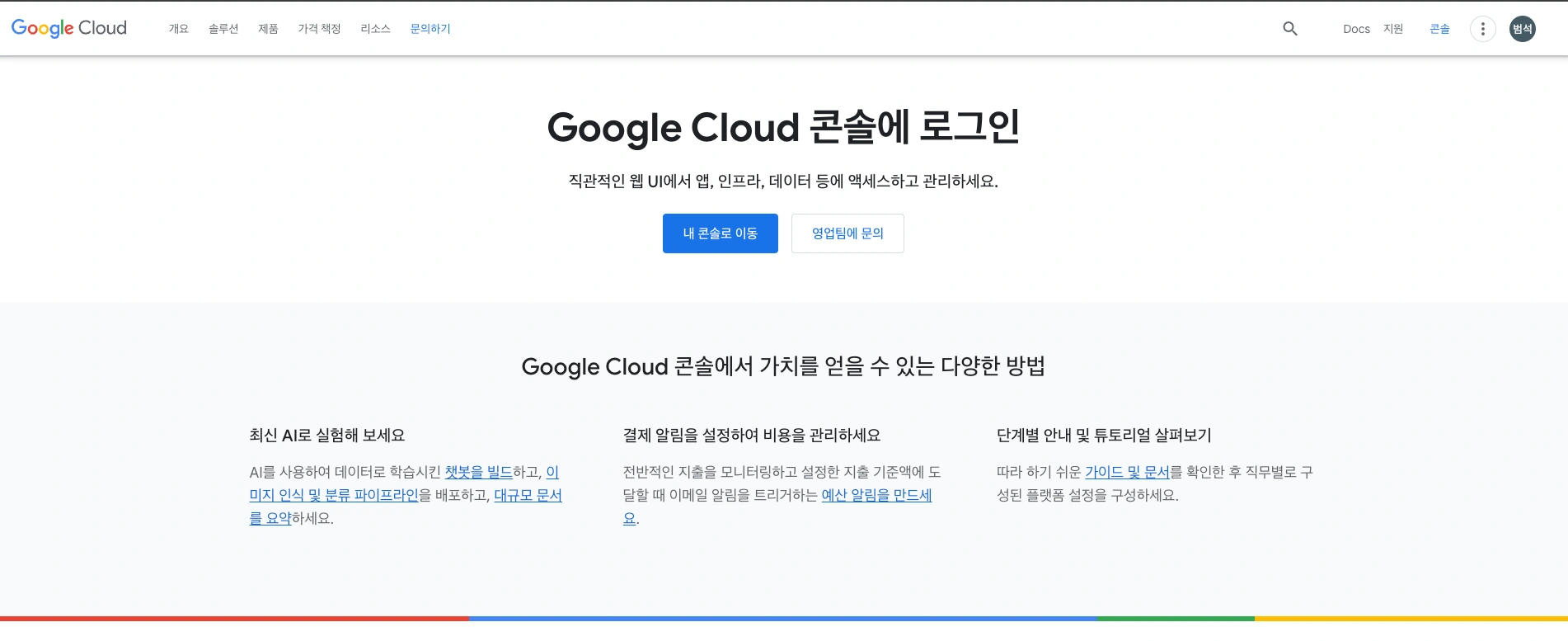The height and width of the screenshot is (641, 1568).
Task: Click the 범석 account avatar
Action: pyautogui.click(x=1522, y=29)
